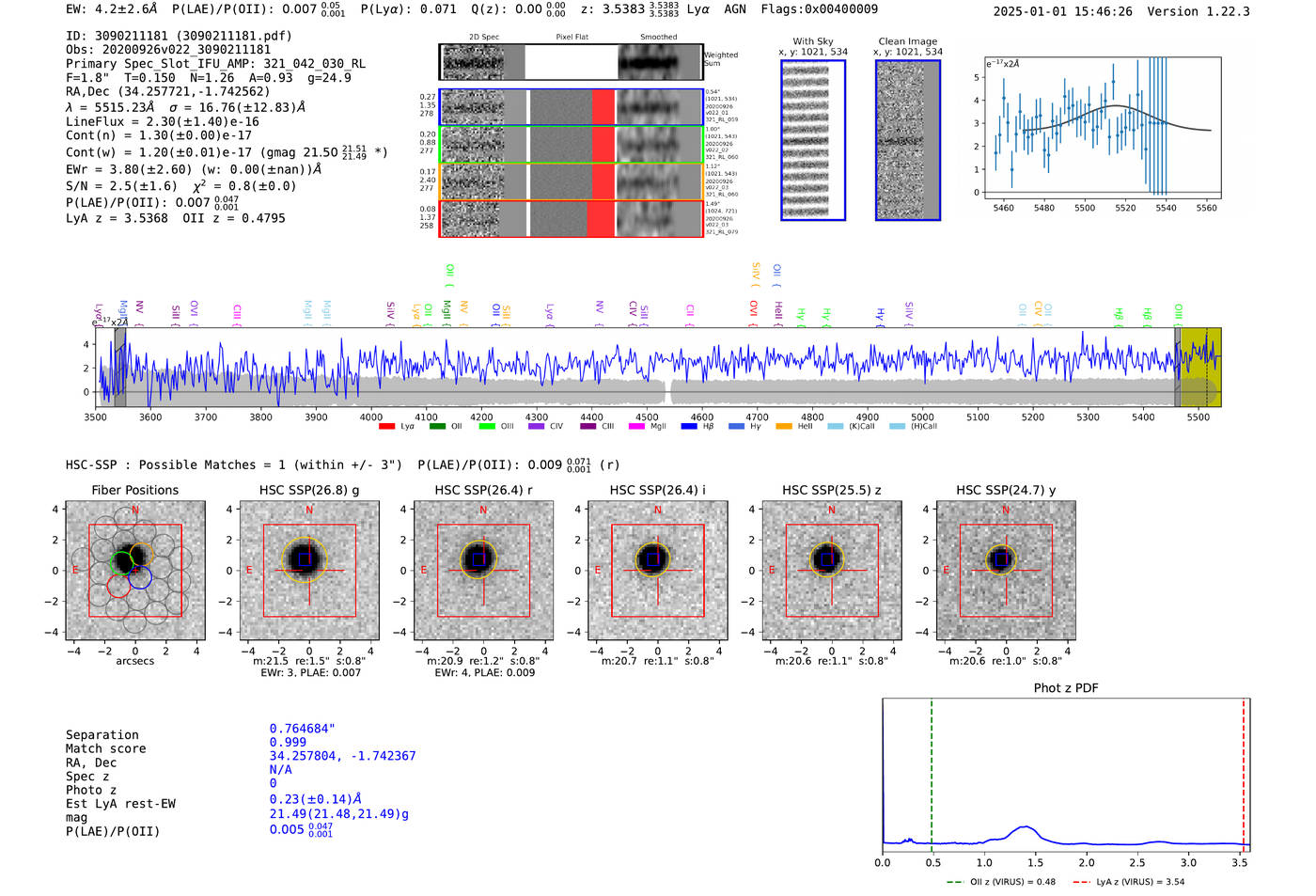
Task: Select the (K)CaII legend swatch
Action: tap(835, 426)
